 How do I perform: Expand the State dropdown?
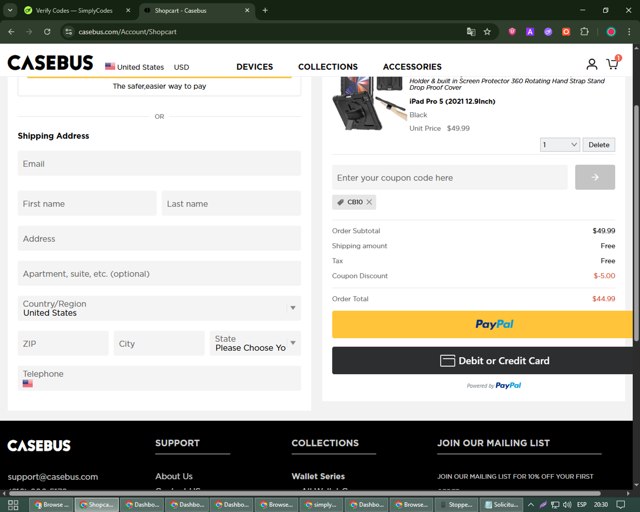coord(255,343)
